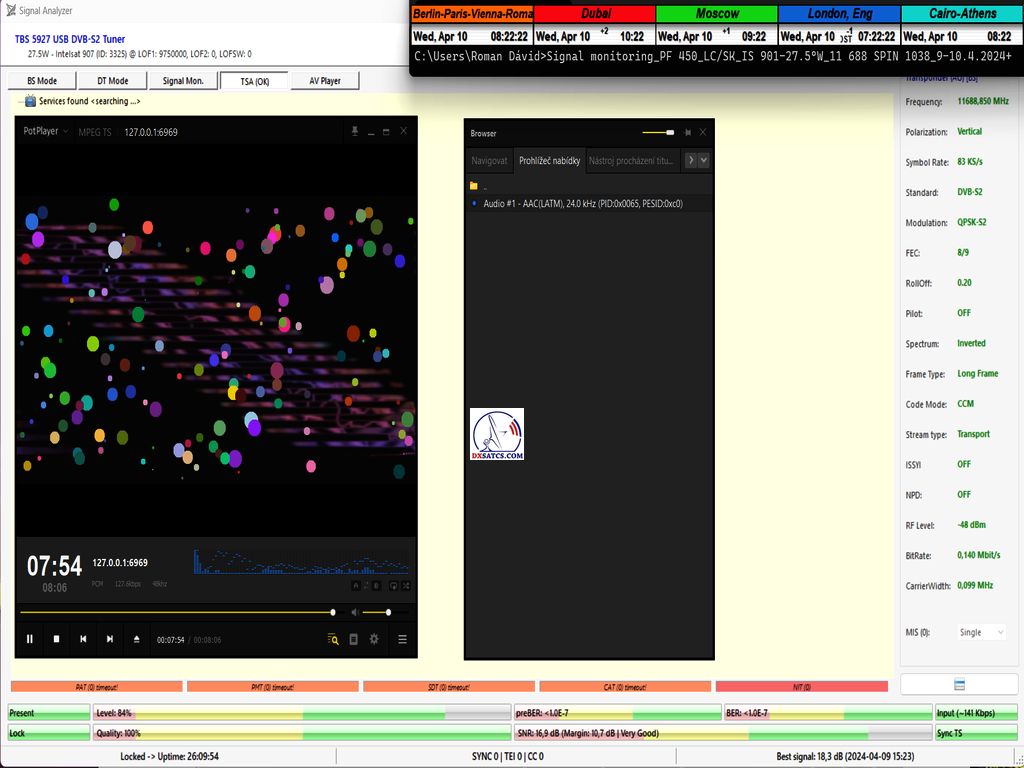Open the PotPlayer hamburger menu

[402, 639]
